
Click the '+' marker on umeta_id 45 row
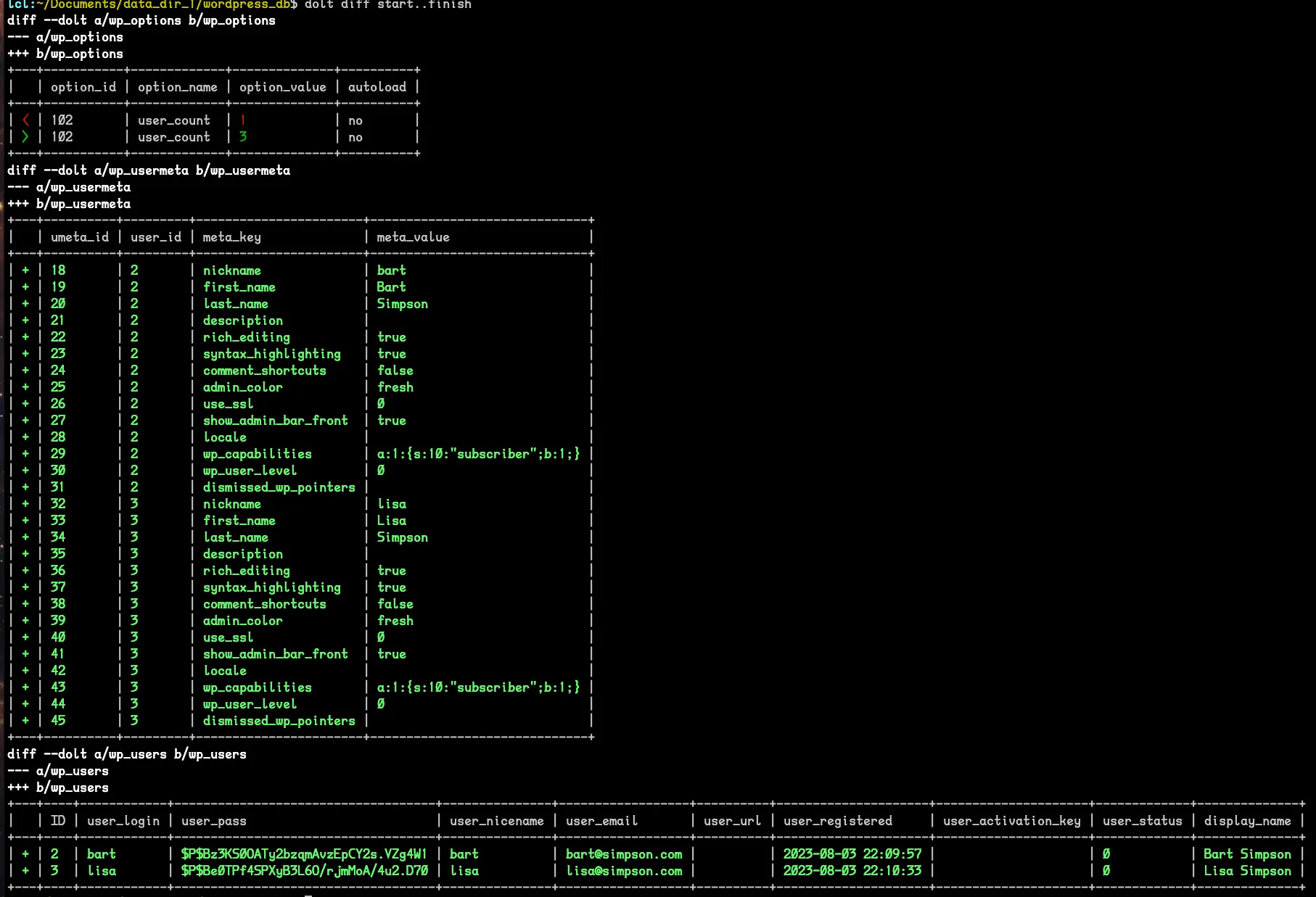pyautogui.click(x=25, y=721)
